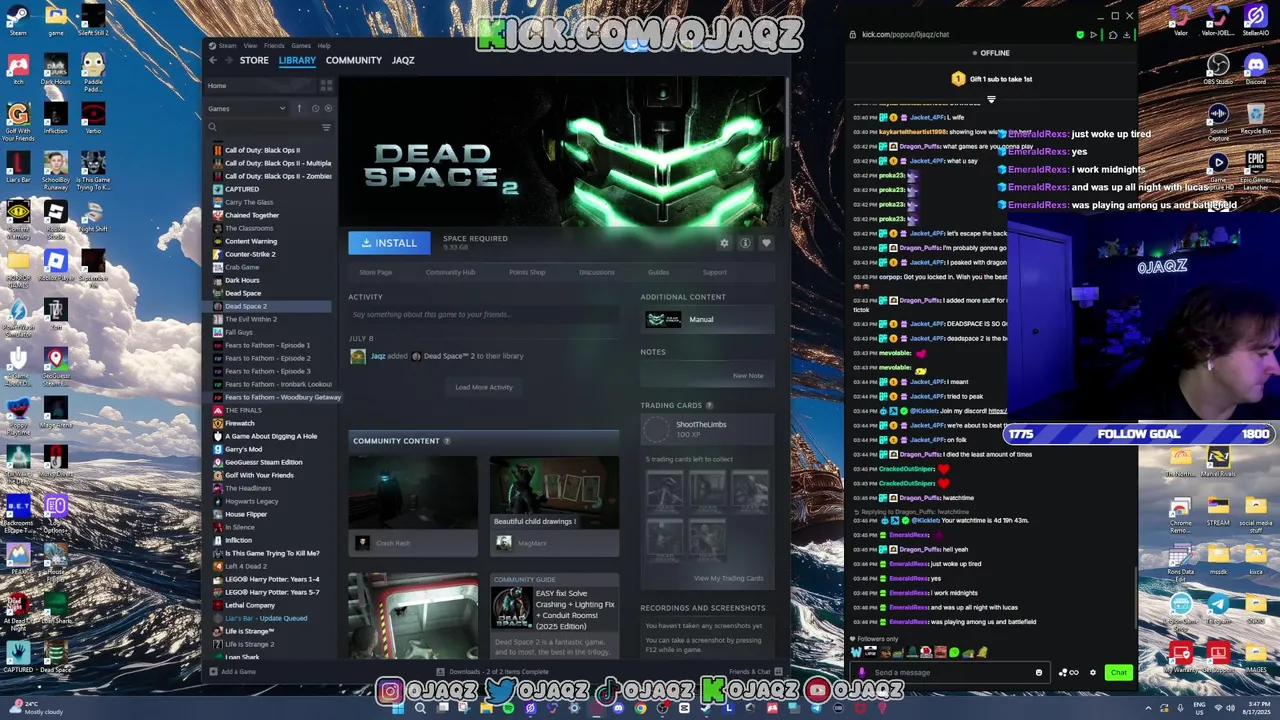The image size is (1280, 720).
Task: Add Dead Space 2 to favorites heart icon
Action: (x=766, y=243)
